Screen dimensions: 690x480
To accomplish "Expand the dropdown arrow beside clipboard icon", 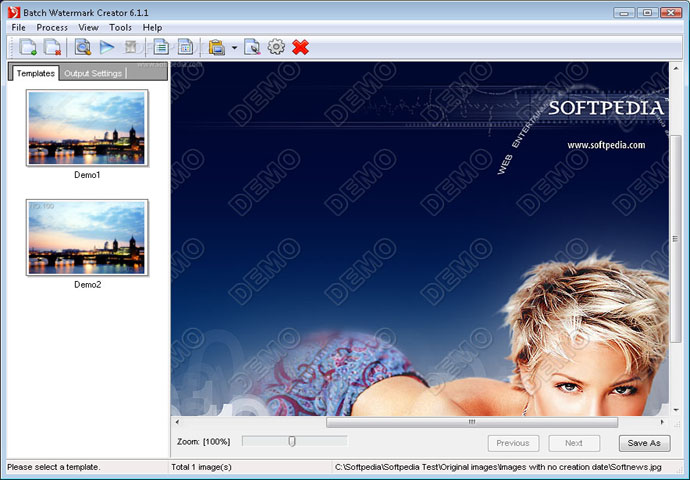I will click(234, 47).
